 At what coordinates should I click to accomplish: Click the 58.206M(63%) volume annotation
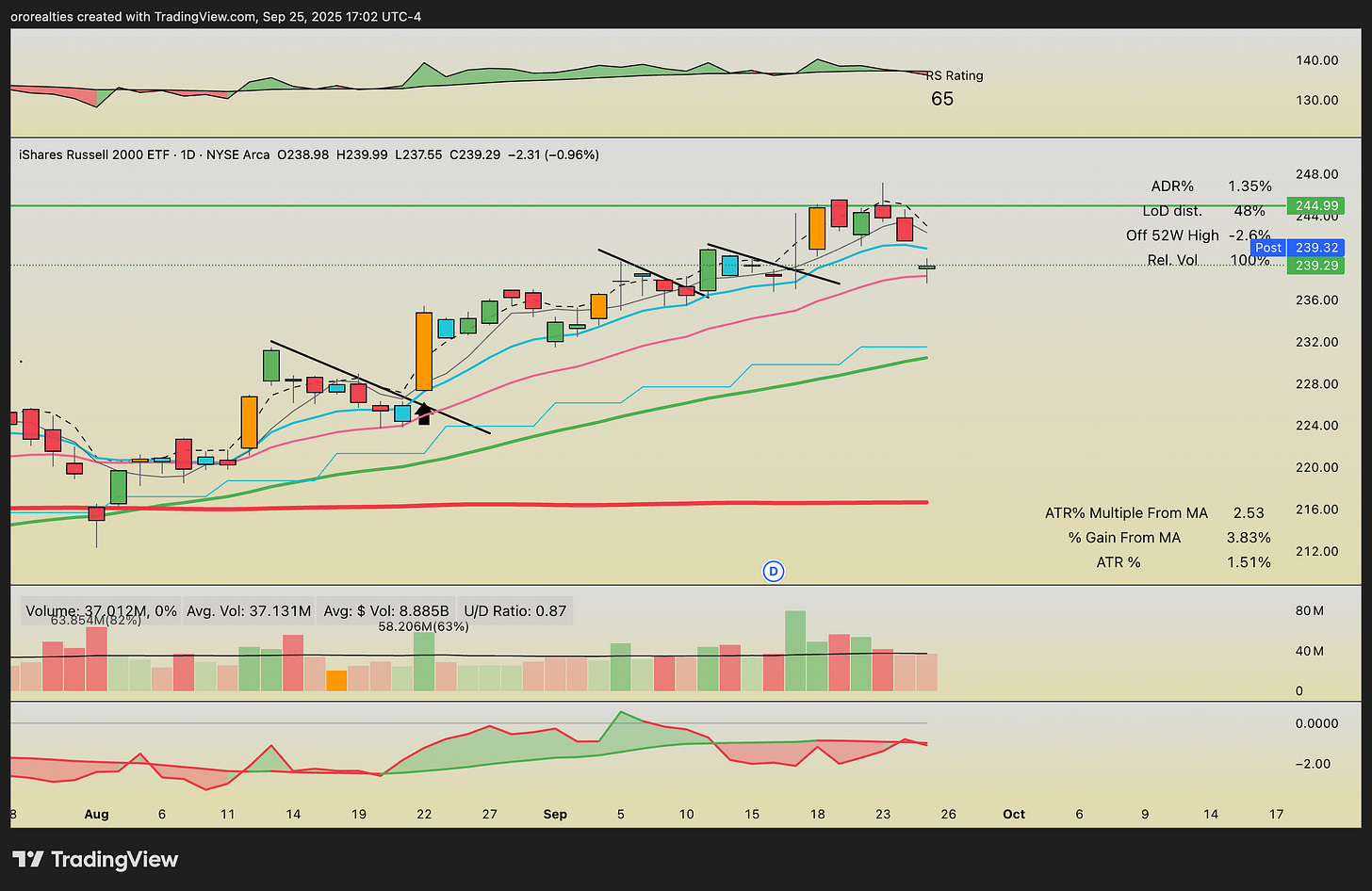point(423,626)
